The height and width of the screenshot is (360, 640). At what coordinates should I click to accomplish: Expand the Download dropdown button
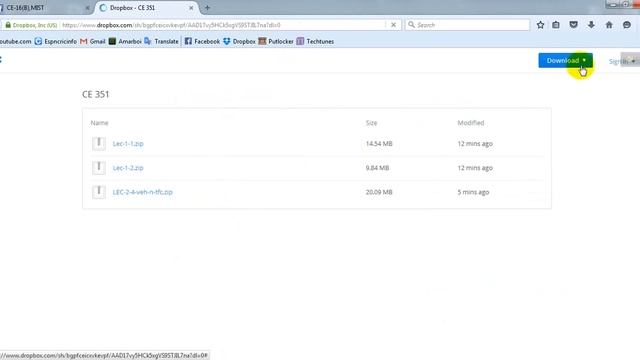coord(565,60)
